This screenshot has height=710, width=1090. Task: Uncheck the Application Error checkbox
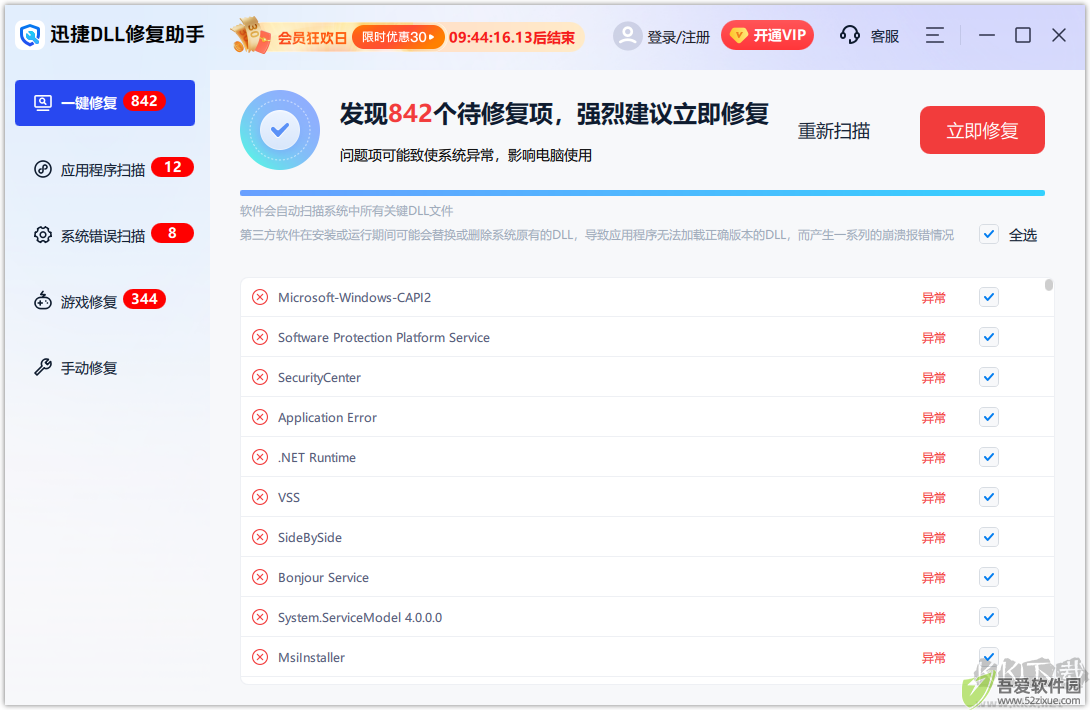point(989,417)
